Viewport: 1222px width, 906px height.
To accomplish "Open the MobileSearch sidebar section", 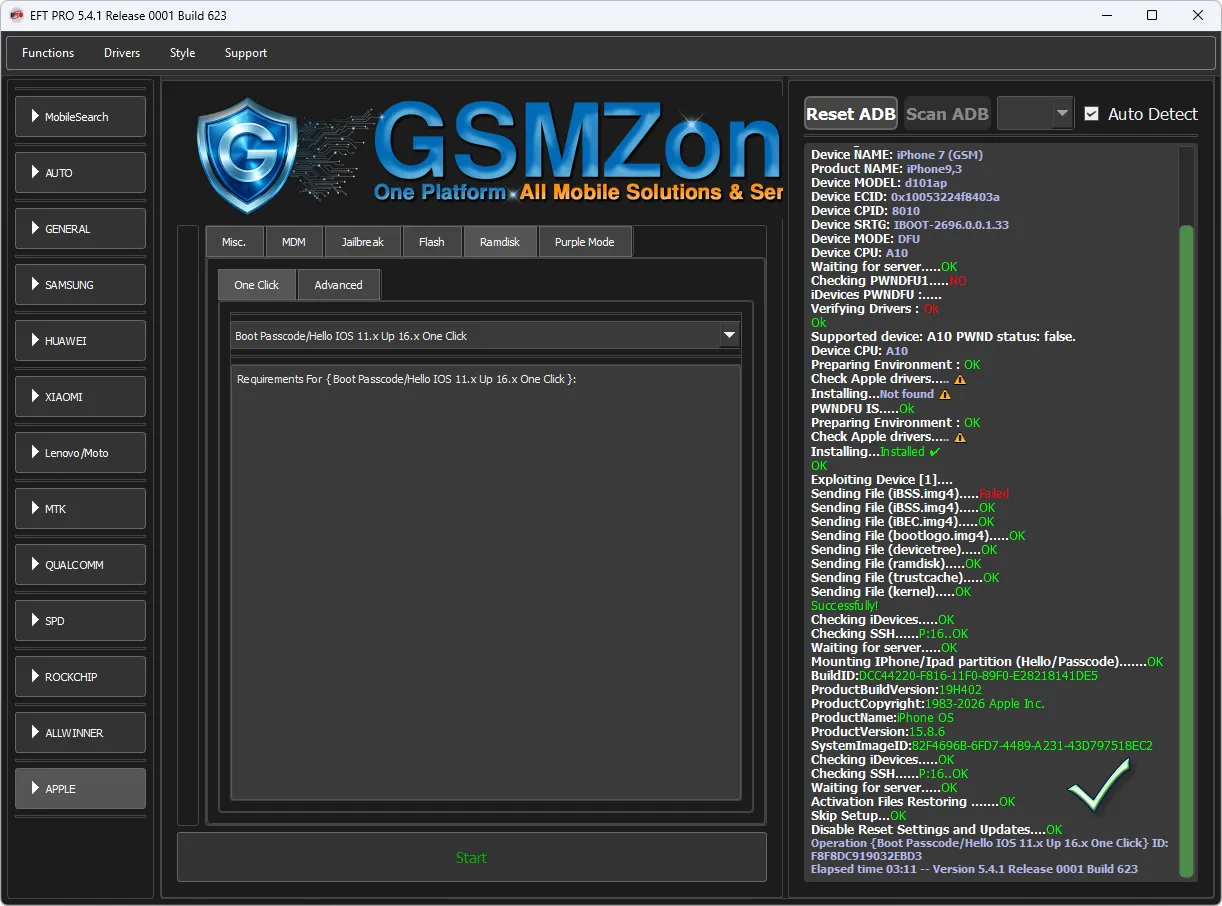I will pyautogui.click(x=80, y=117).
